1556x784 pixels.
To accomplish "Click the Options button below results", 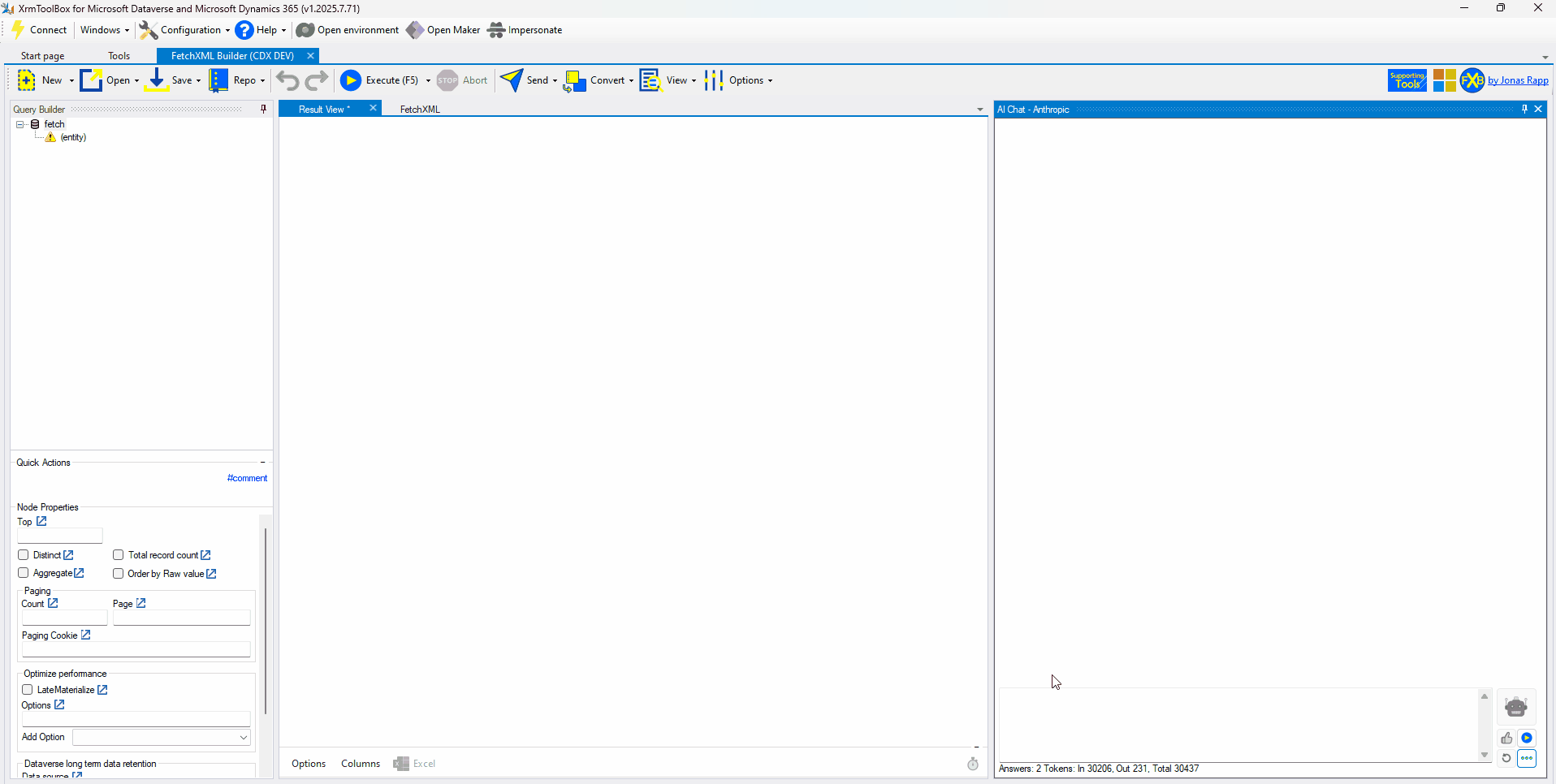I will (309, 764).
